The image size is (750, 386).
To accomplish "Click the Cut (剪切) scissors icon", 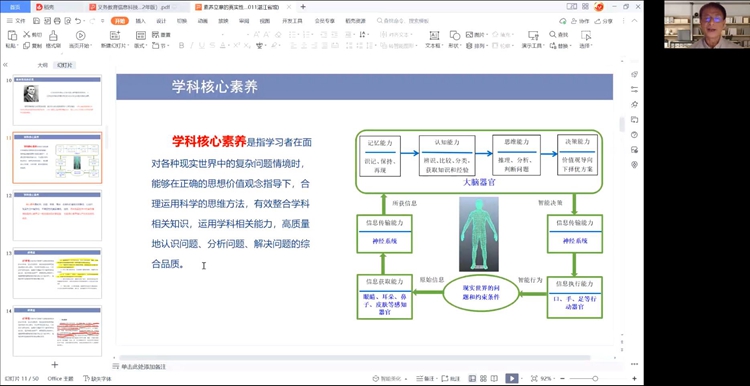I will pos(26,35).
